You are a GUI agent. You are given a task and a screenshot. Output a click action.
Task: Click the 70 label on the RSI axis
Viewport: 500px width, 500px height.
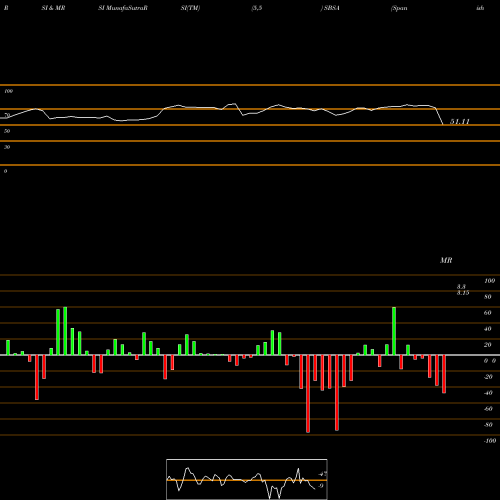pyautogui.click(x=7, y=115)
